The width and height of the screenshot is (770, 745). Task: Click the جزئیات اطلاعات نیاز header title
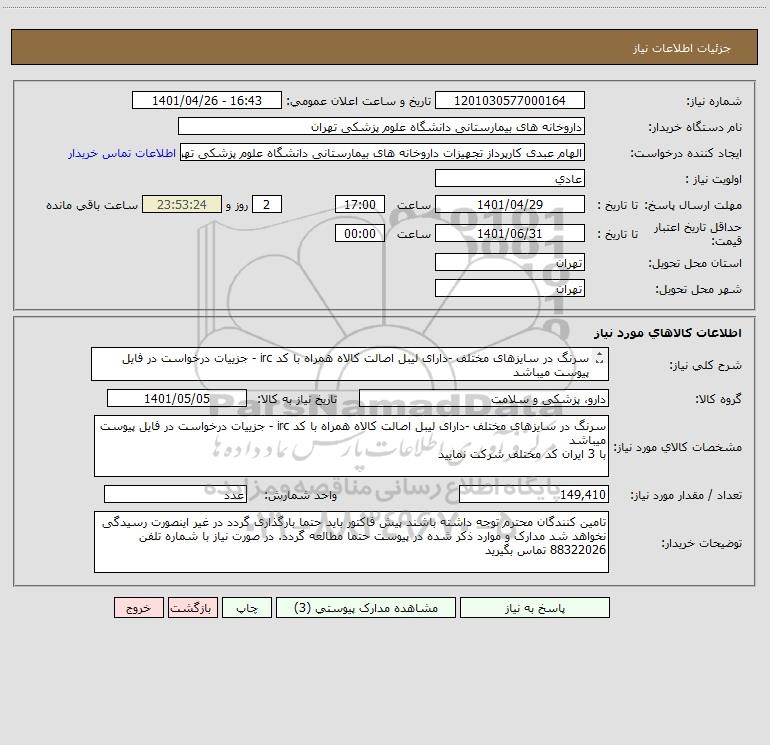pyautogui.click(x=682, y=48)
